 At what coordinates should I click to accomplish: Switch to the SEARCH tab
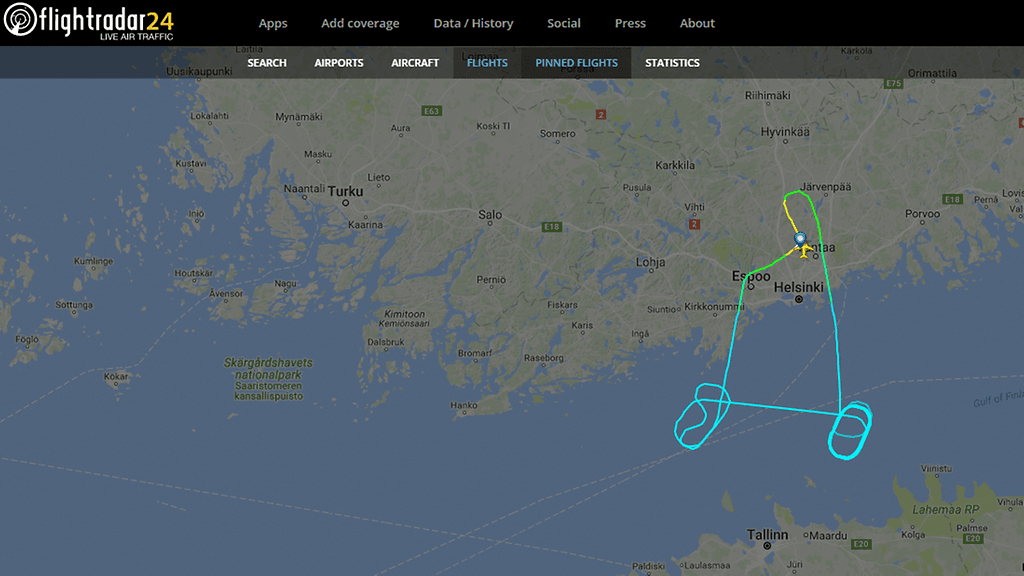[266, 63]
